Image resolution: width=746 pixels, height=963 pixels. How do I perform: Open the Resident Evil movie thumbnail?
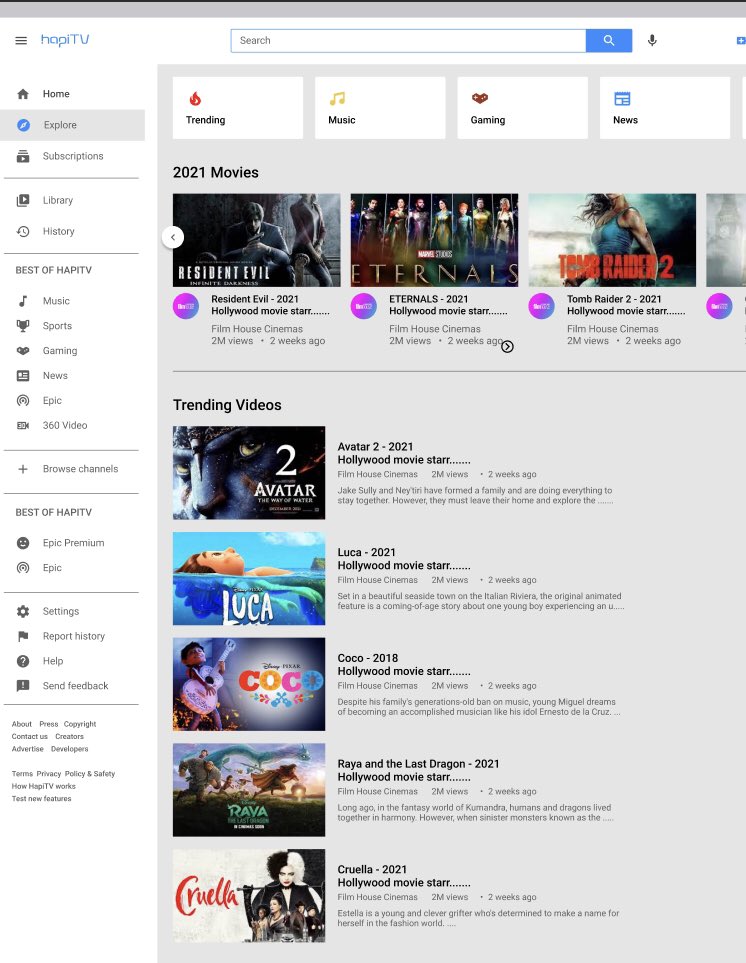pyautogui.click(x=257, y=240)
